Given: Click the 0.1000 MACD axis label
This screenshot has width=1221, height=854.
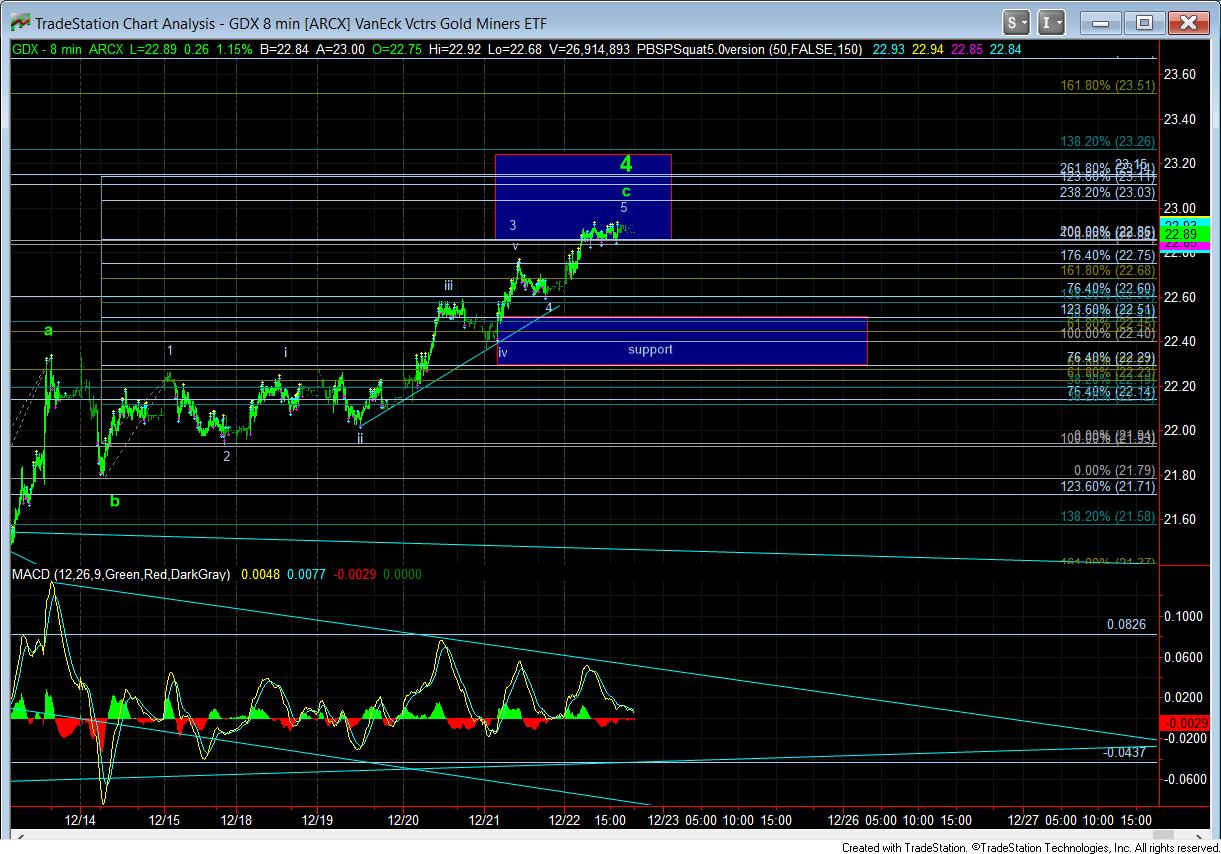Looking at the screenshot, I should 1183,617.
